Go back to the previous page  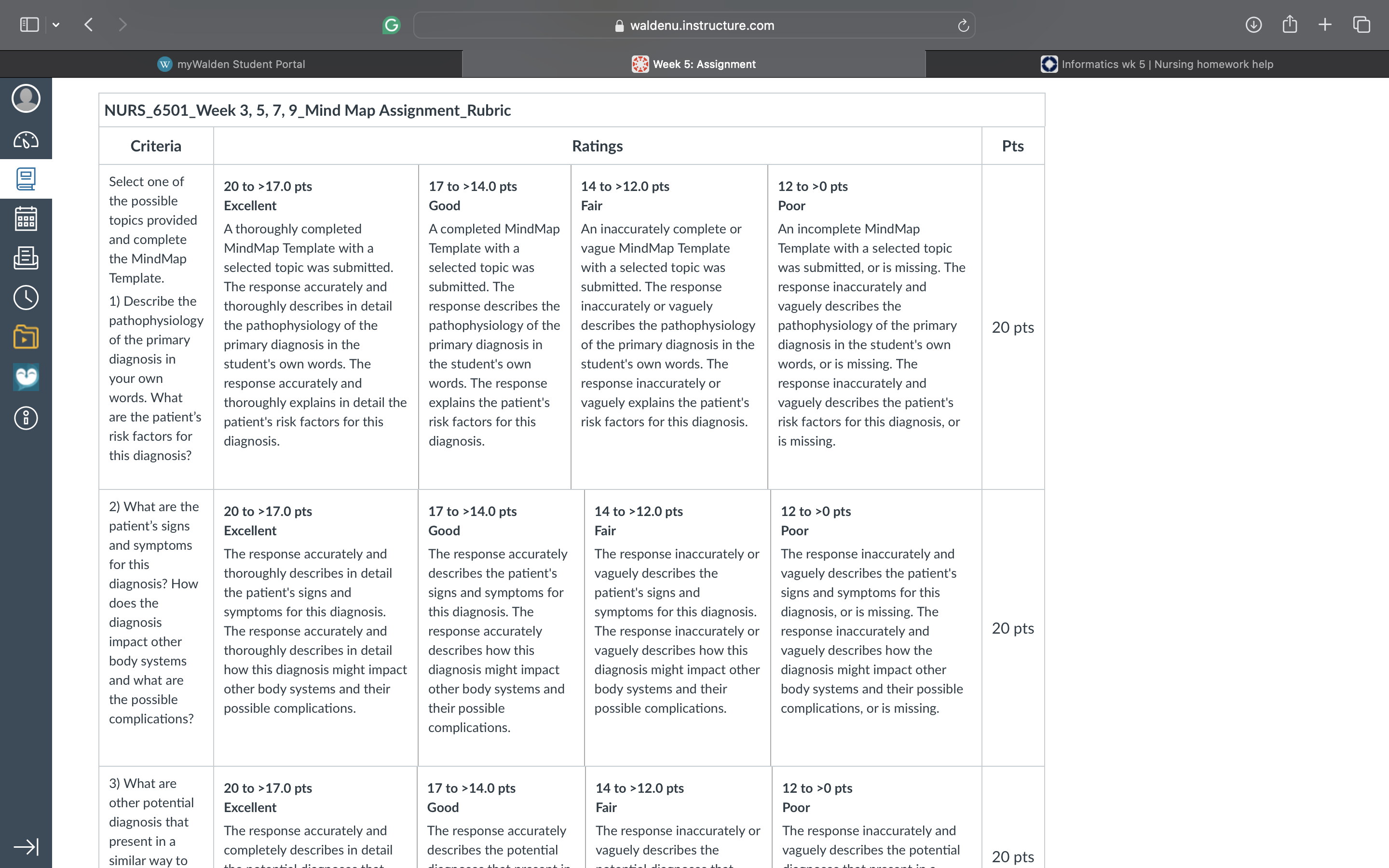88,25
